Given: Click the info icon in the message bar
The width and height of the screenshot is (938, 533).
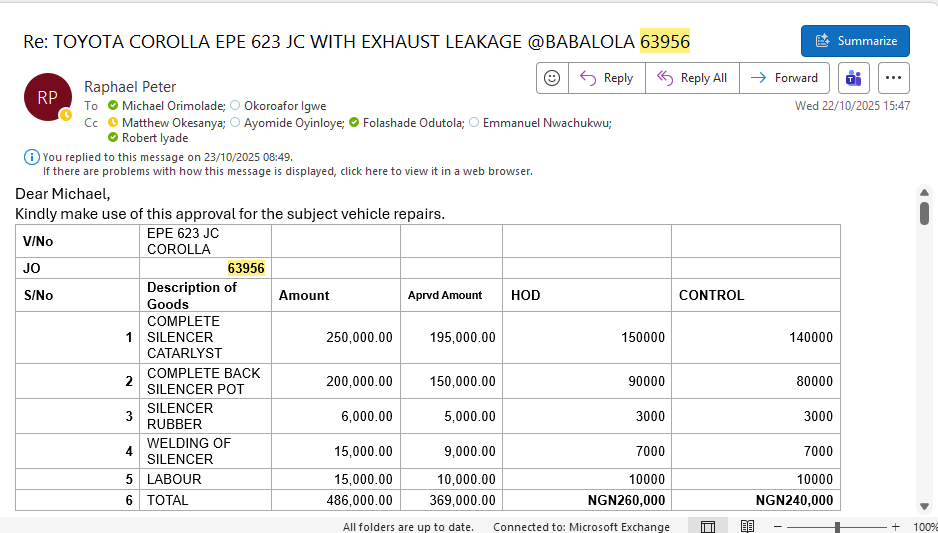Looking at the screenshot, I should point(32,157).
